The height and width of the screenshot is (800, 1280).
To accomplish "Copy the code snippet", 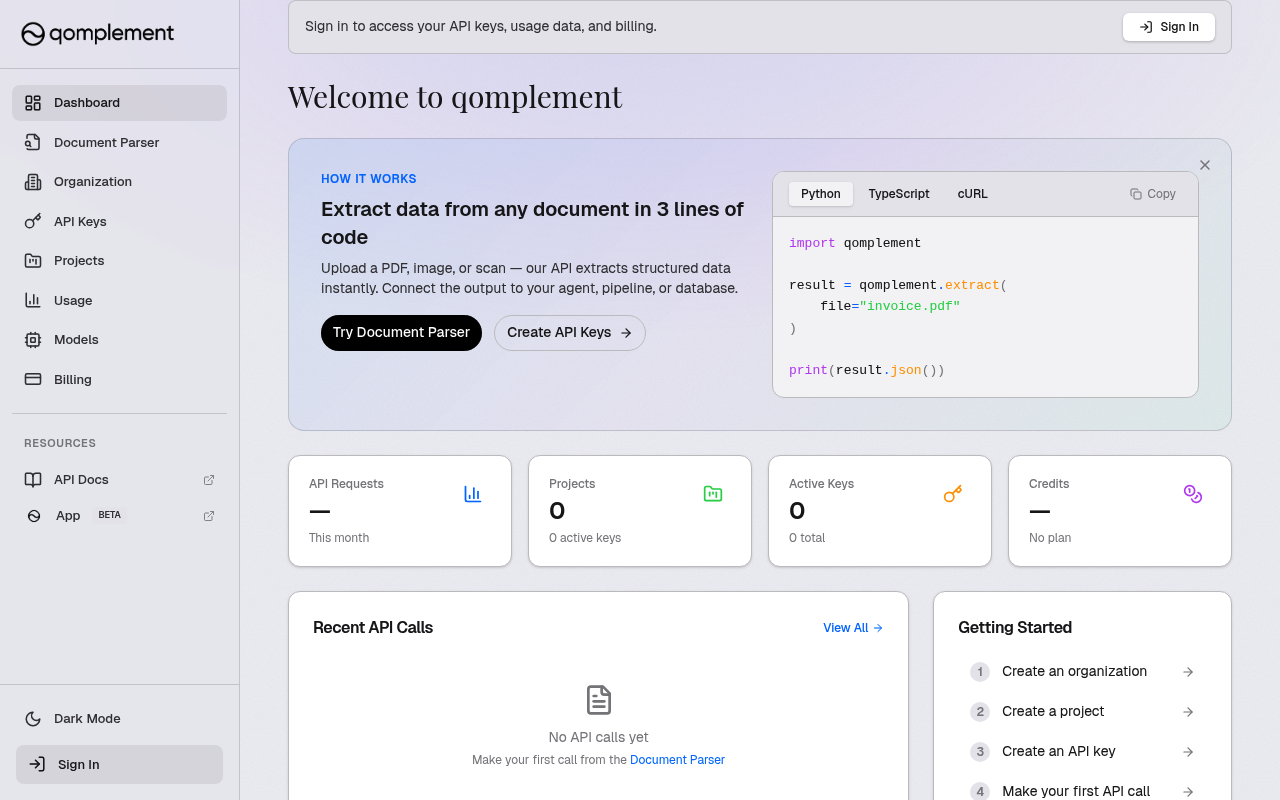I will tap(1153, 194).
